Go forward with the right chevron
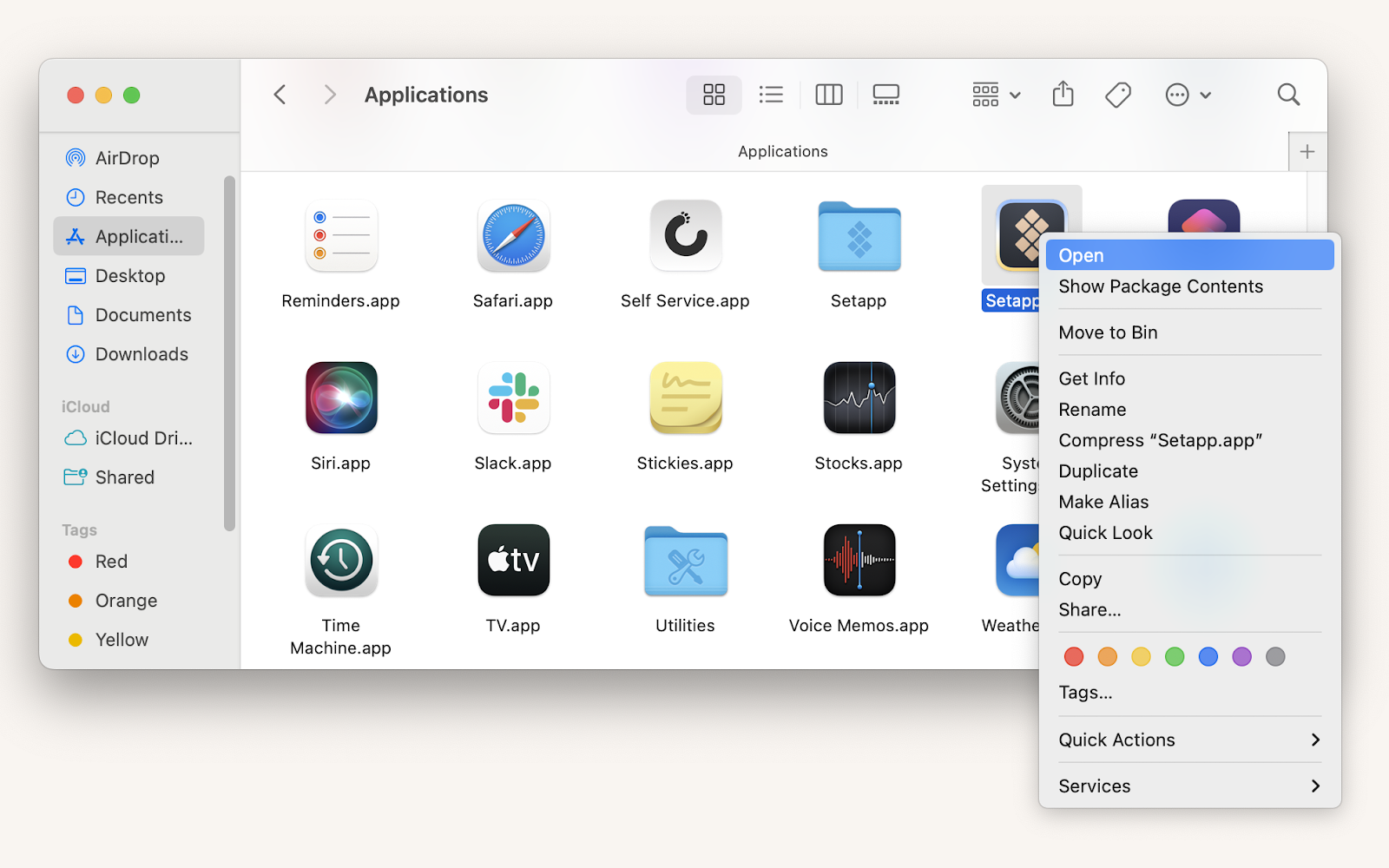Screen dimensions: 1389x868 330,95
